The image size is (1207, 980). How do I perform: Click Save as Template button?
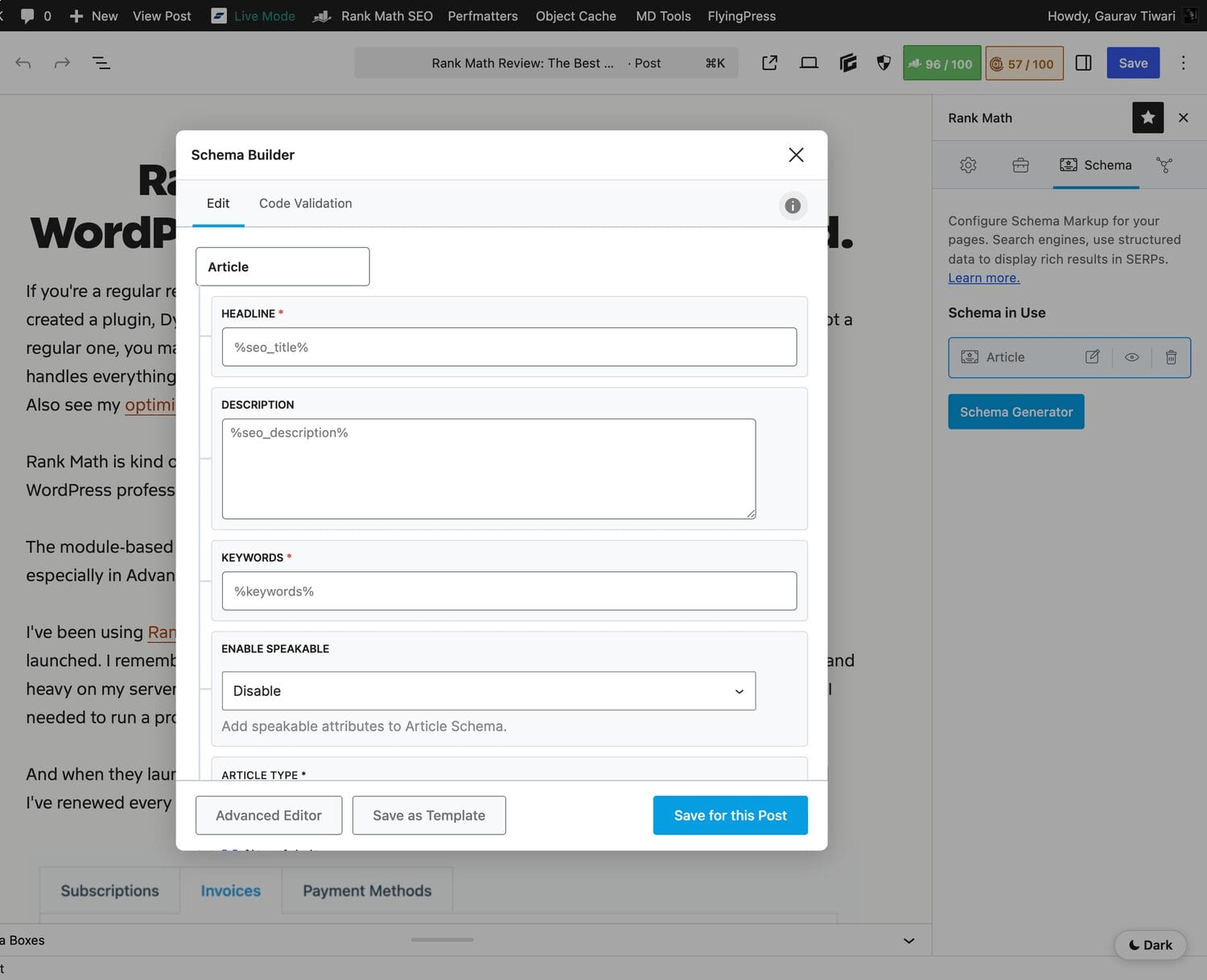tap(429, 815)
